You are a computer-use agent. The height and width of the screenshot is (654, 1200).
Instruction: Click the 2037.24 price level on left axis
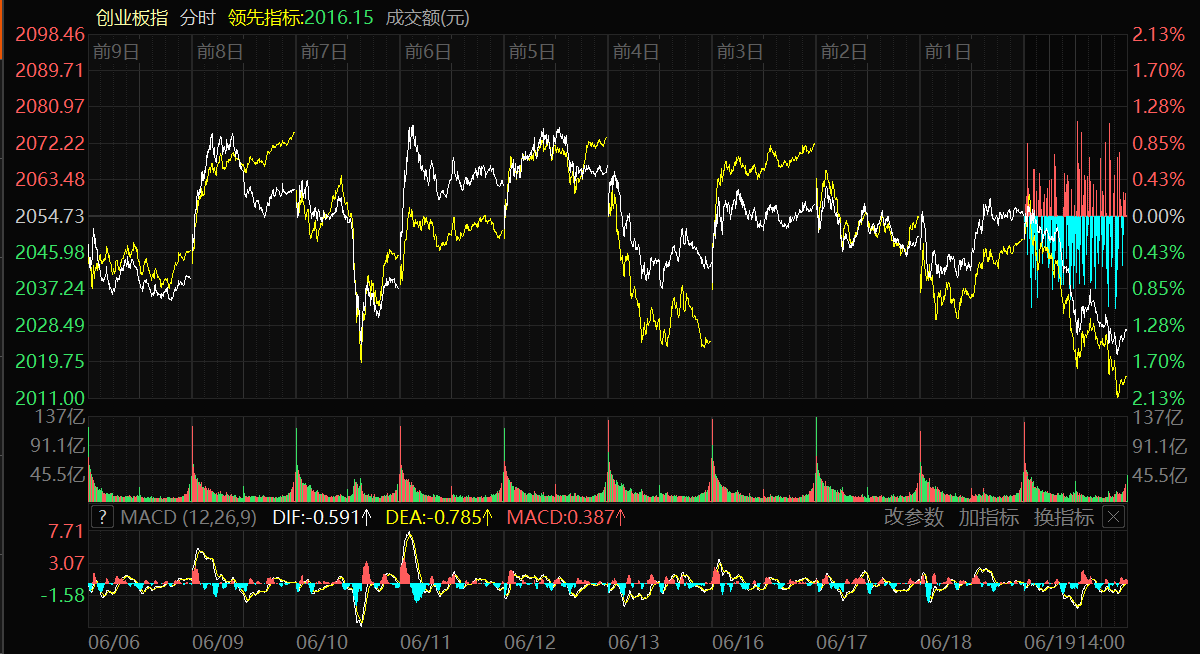pyautogui.click(x=50, y=288)
